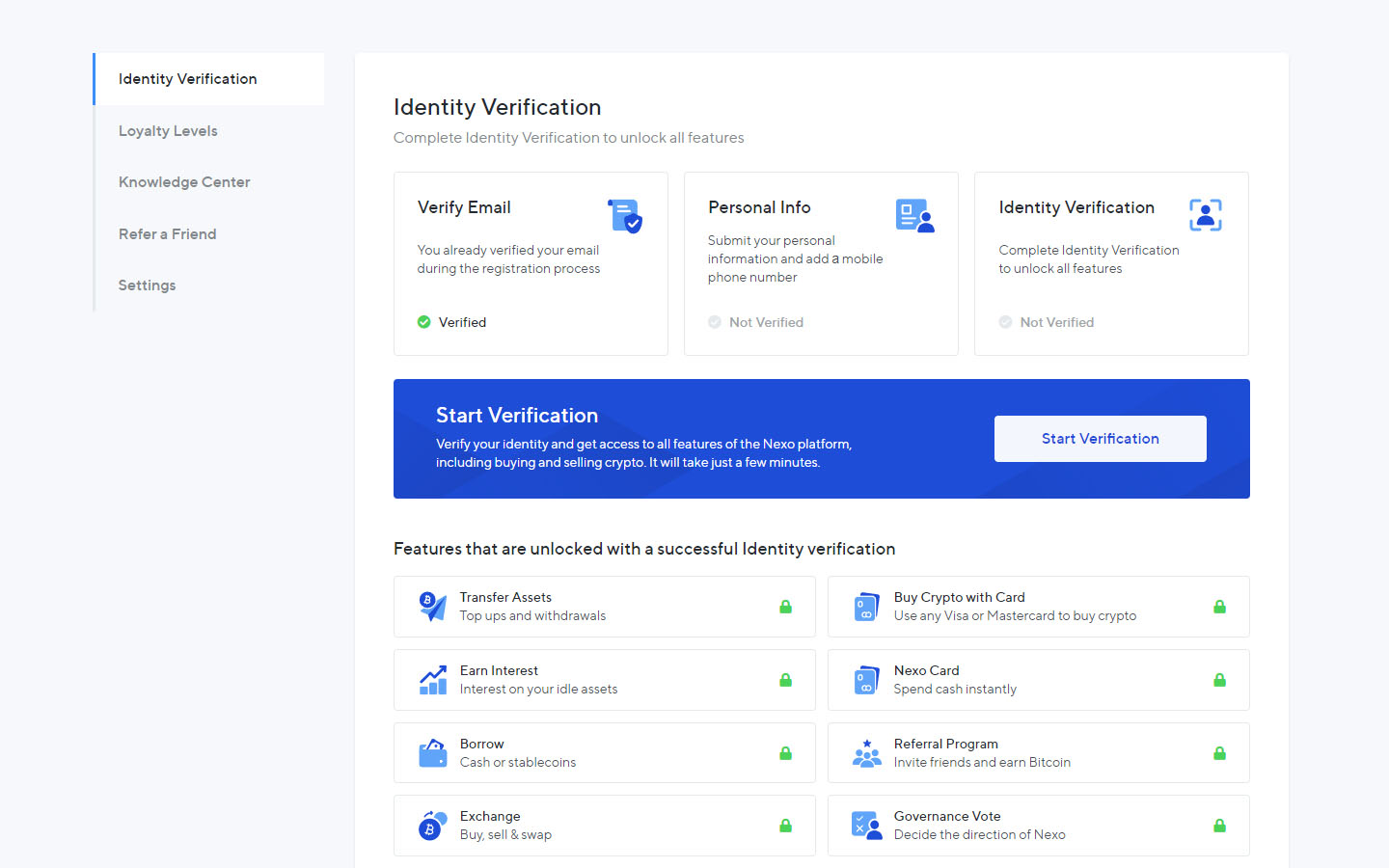1389x868 pixels.
Task: Click the Not Verified status under Personal Info
Action: tap(755, 322)
